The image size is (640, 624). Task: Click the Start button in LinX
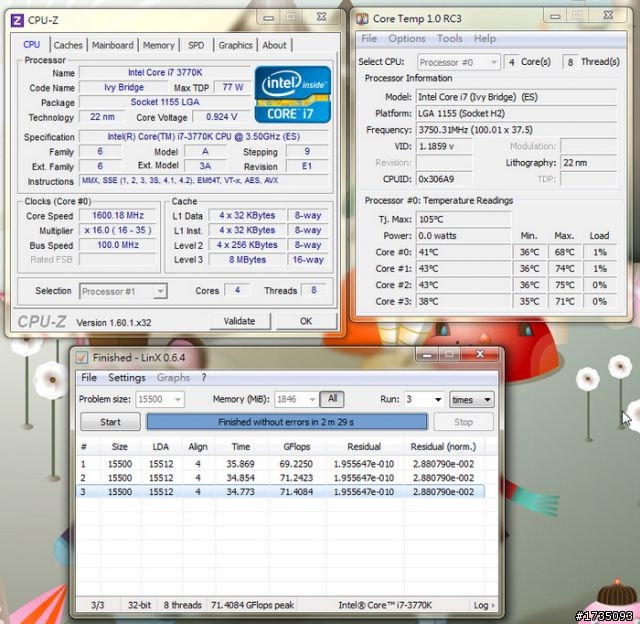pyautogui.click(x=110, y=422)
